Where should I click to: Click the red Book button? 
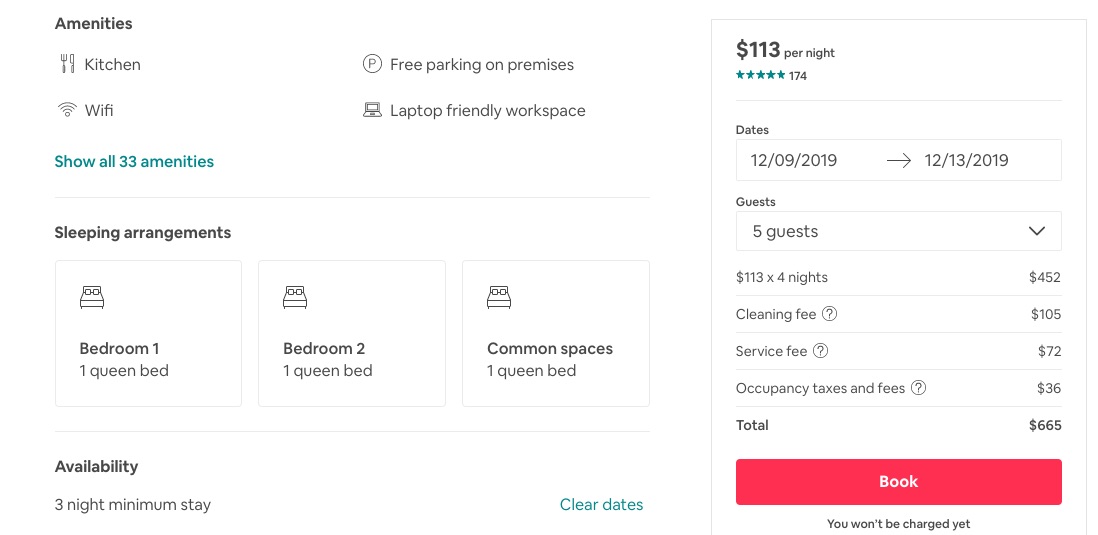tap(898, 482)
